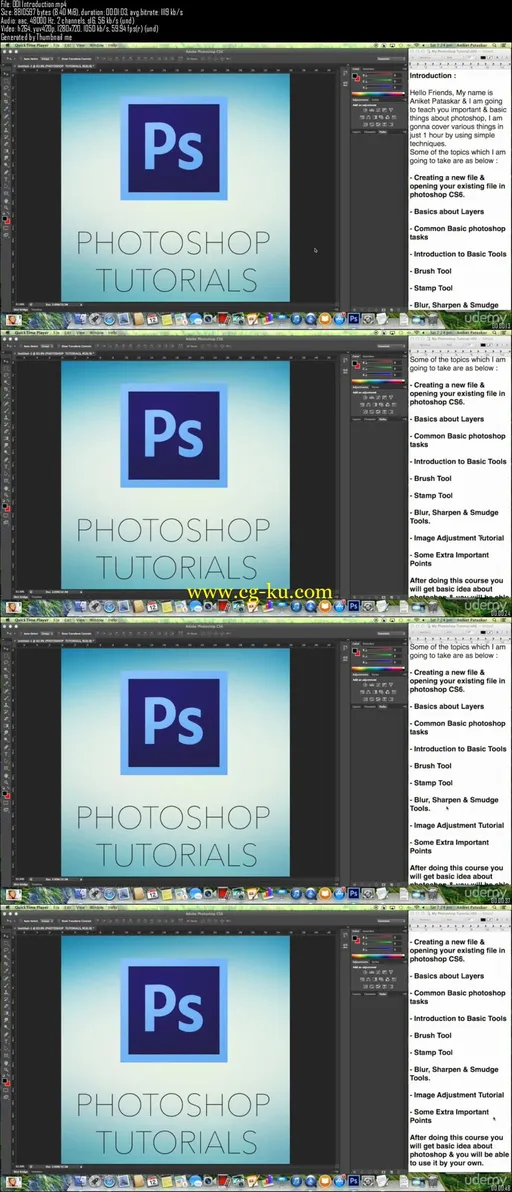Switch to the Layers tab in the last frame
This screenshot has height=1192, width=512.
pyautogui.click(x=356, y=994)
